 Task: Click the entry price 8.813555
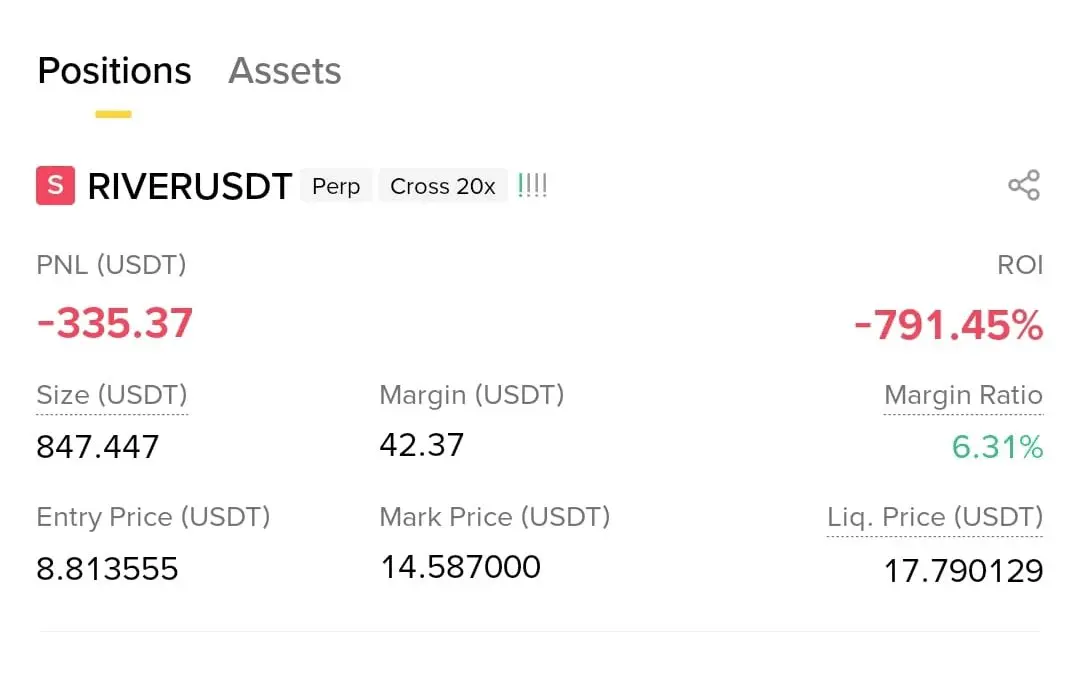tap(107, 569)
